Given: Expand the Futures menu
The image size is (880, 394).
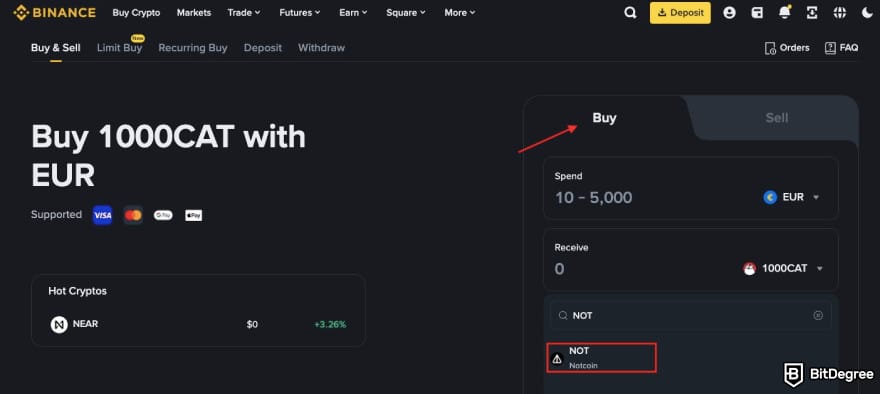Looking at the screenshot, I should [300, 12].
